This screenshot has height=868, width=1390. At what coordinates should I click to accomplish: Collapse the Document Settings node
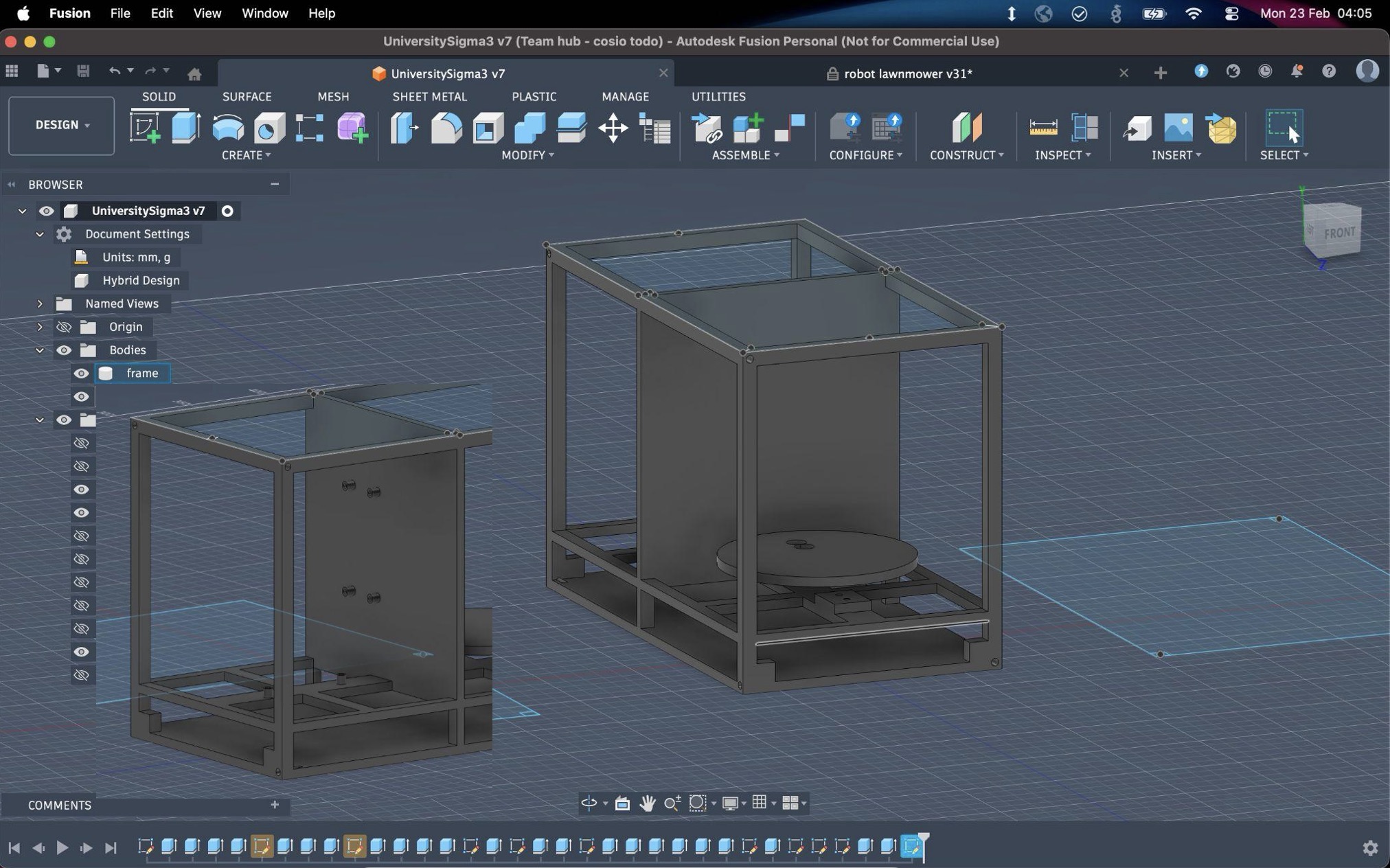(x=39, y=234)
